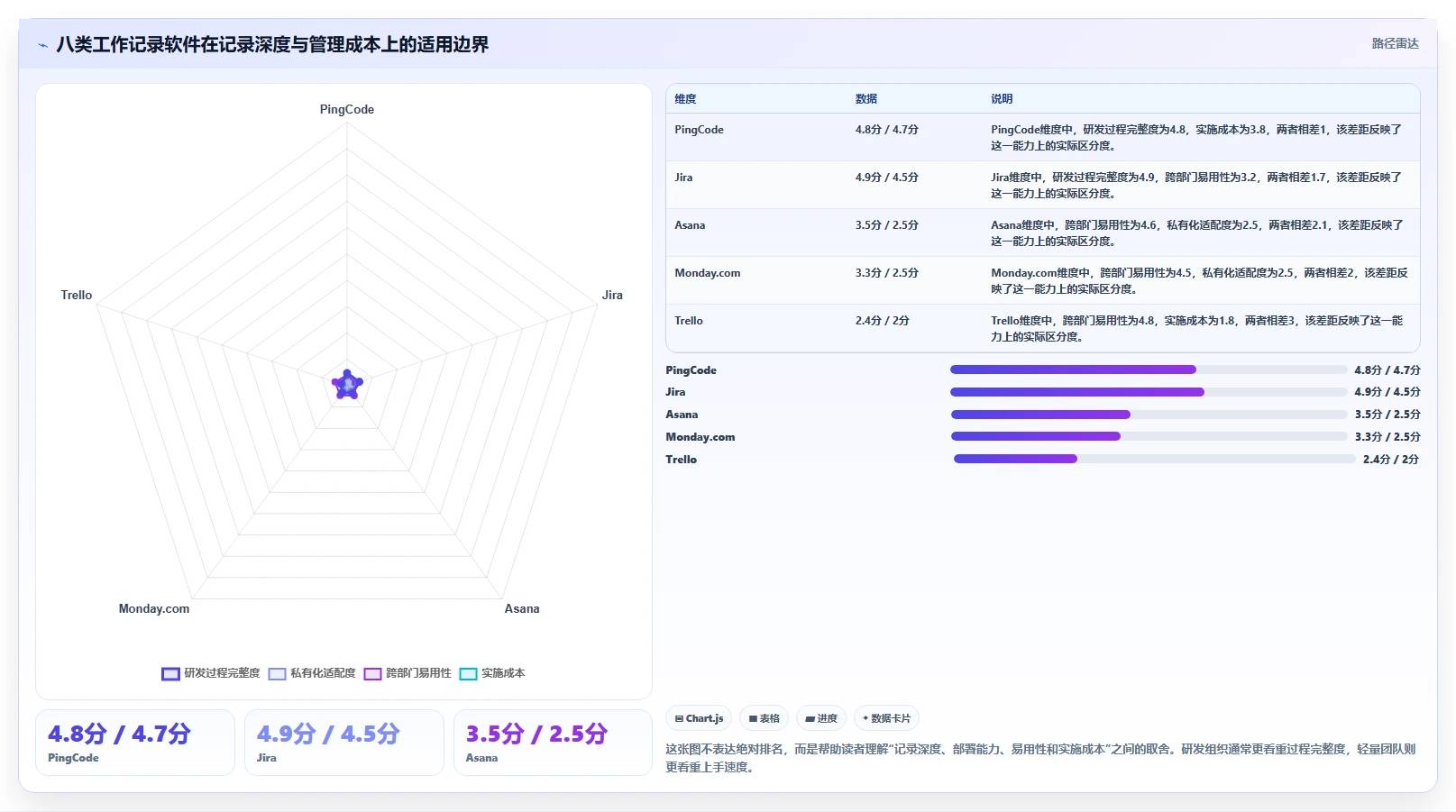Click the 数据 column header
The width and height of the screenshot is (1456, 812).
click(x=866, y=99)
